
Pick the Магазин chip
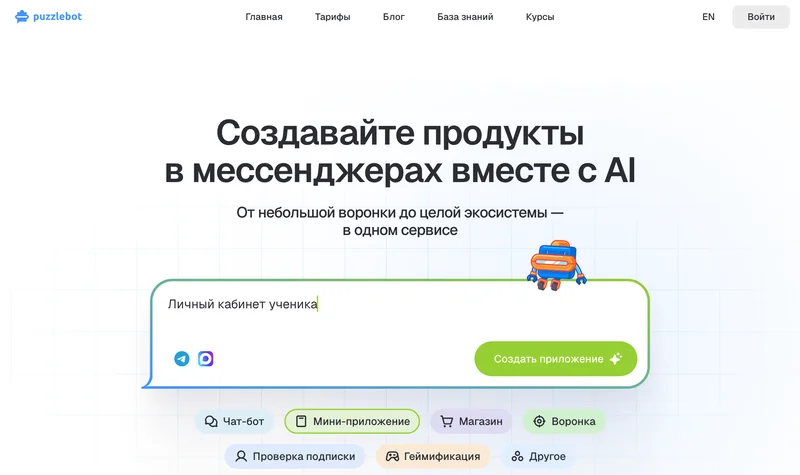471,421
